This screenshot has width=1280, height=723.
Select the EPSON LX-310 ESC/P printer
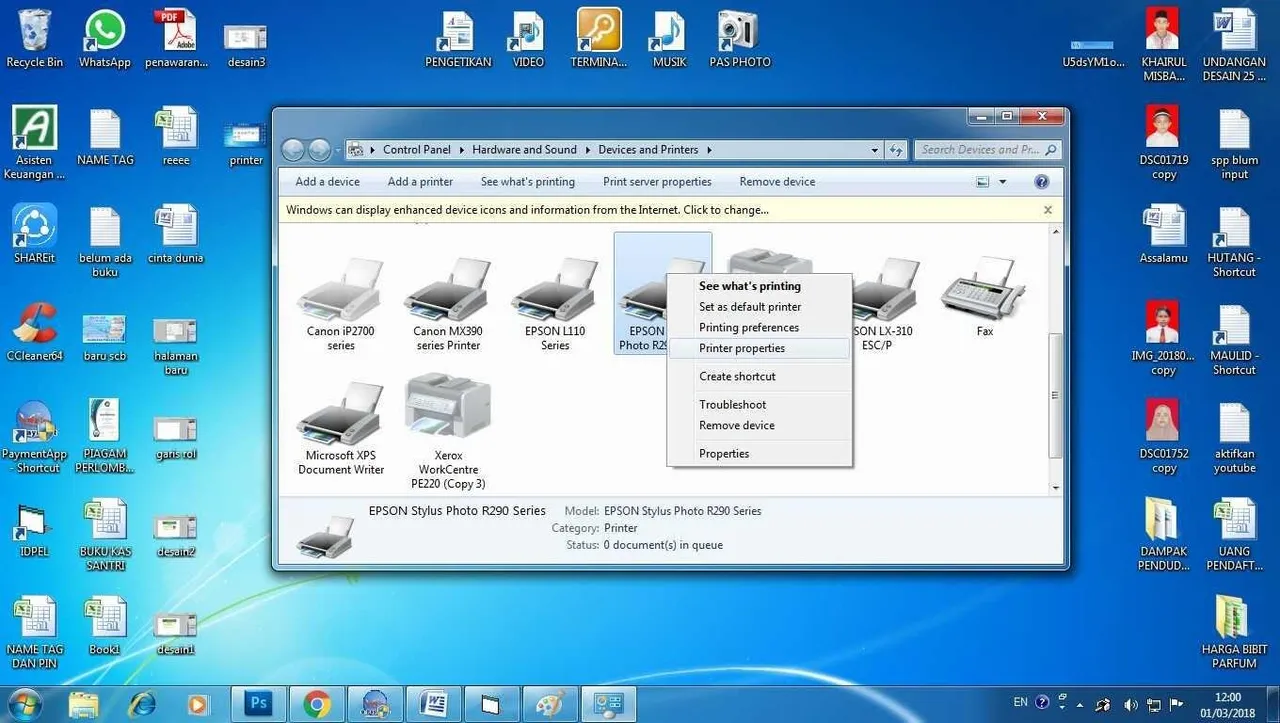point(883,303)
